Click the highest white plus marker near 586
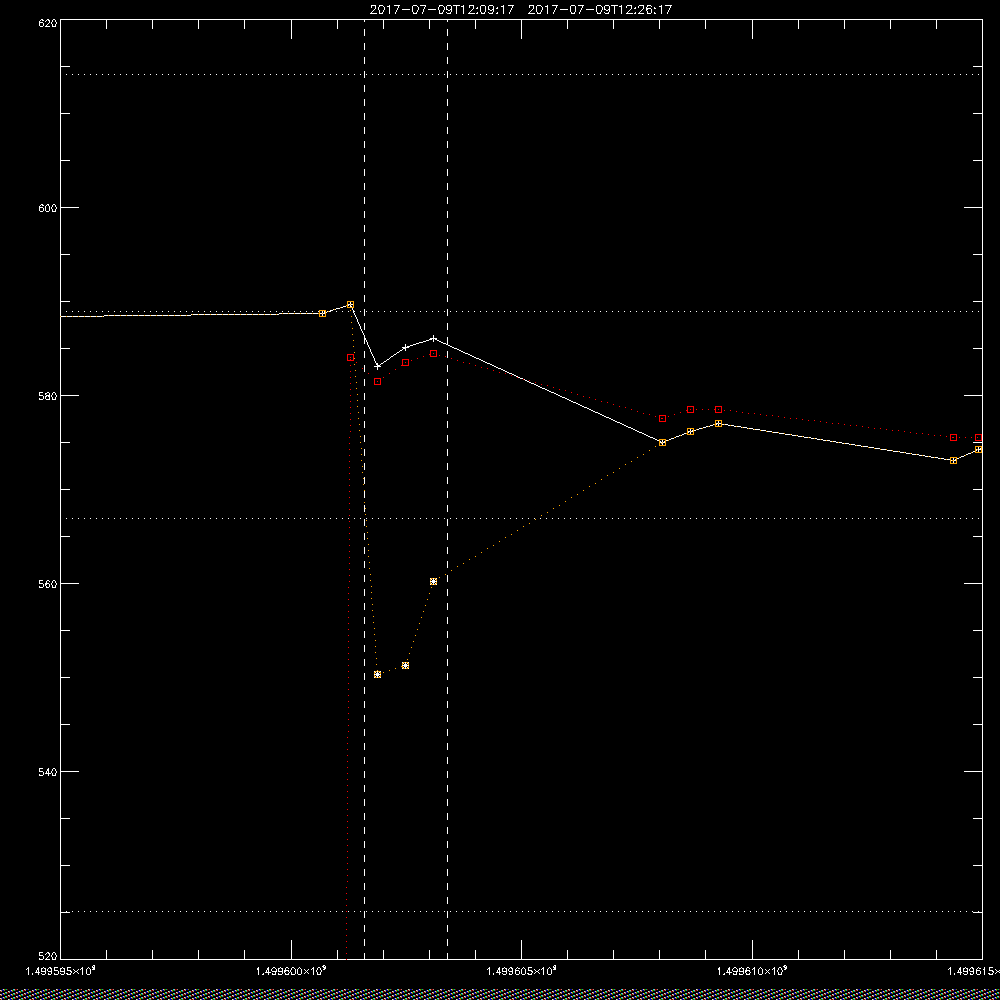Viewport: 1000px width, 1000px height. tap(434, 338)
